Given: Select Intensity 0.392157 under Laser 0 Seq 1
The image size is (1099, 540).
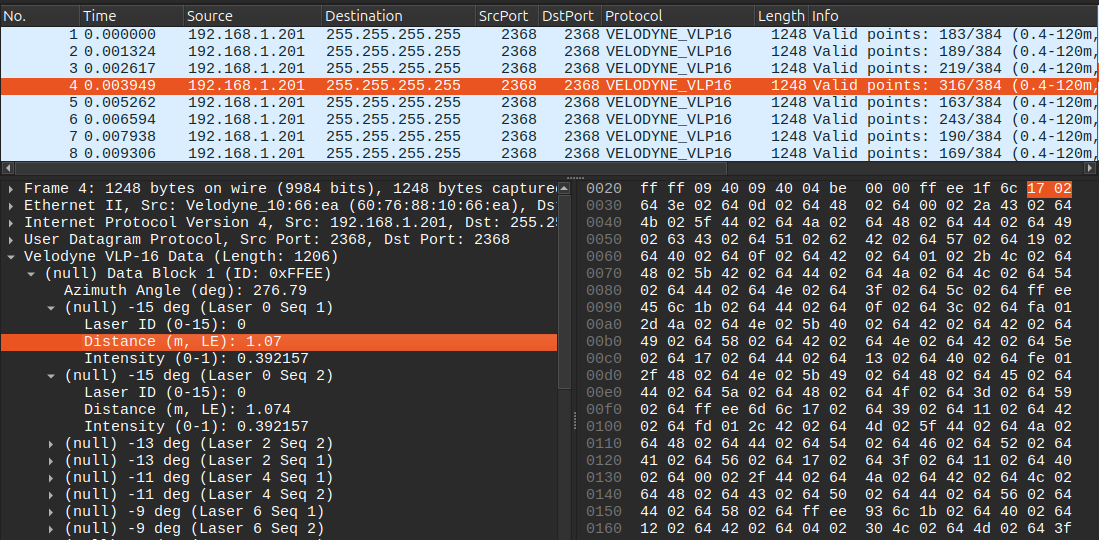Looking at the screenshot, I should [x=196, y=358].
